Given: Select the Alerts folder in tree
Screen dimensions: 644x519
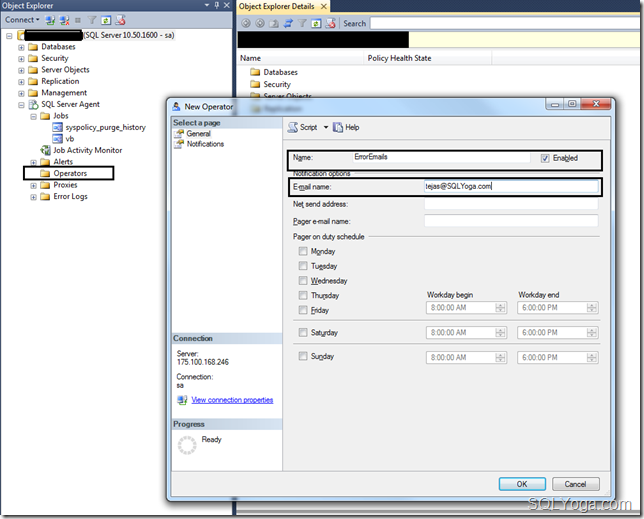Looking at the screenshot, I should coord(63,162).
